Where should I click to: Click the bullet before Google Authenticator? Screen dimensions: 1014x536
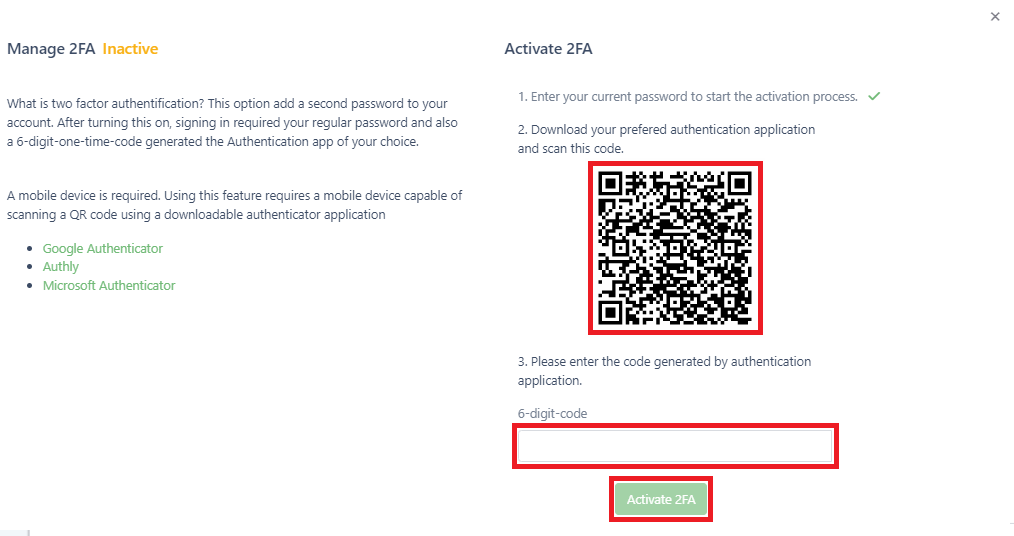click(x=31, y=249)
